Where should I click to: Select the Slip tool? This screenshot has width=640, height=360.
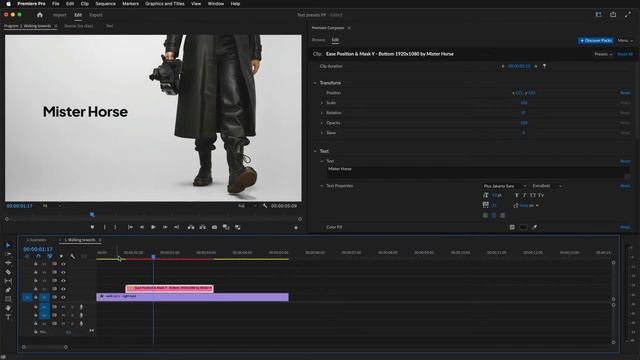8,281
